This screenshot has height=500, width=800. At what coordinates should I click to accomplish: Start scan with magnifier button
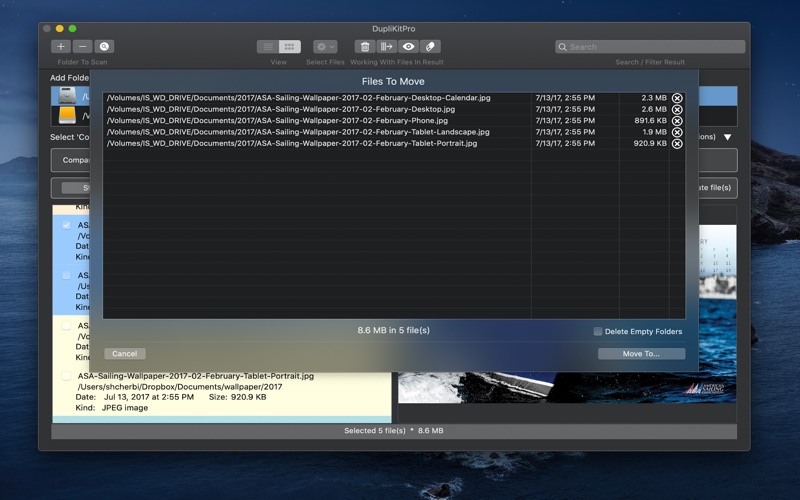104,46
